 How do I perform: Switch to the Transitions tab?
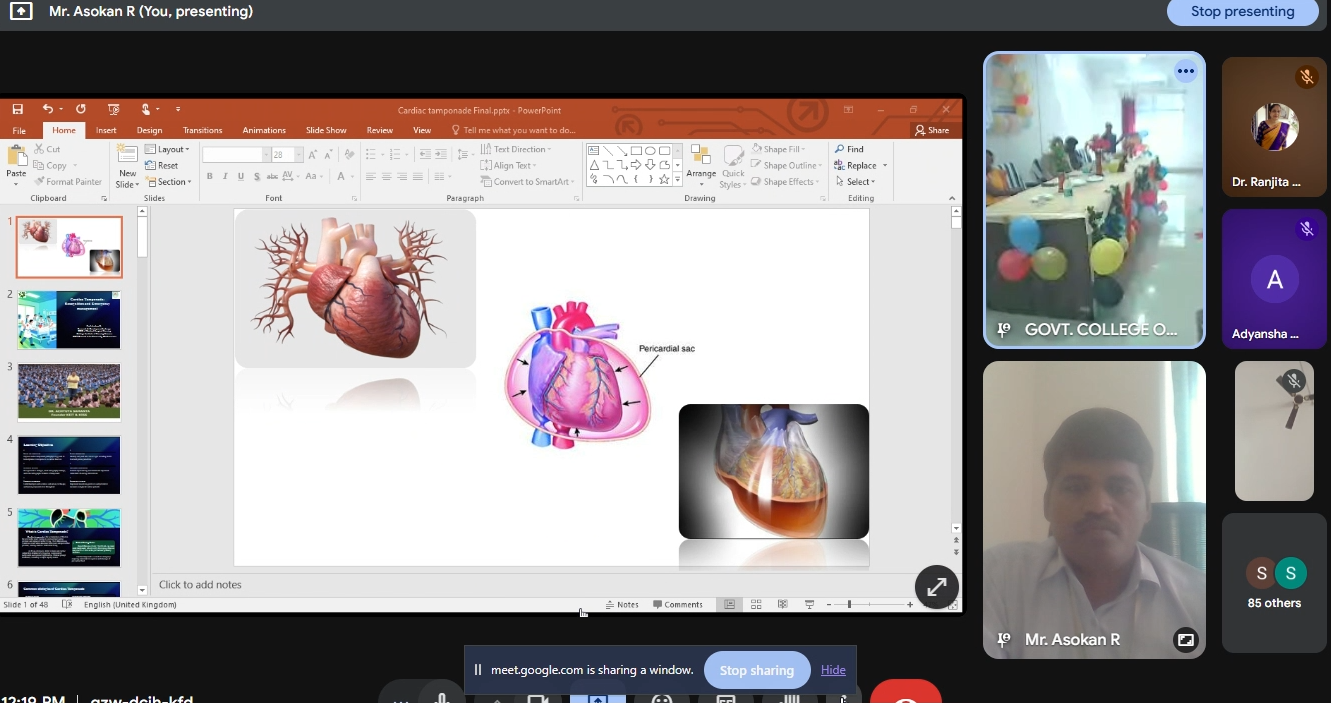[202, 130]
